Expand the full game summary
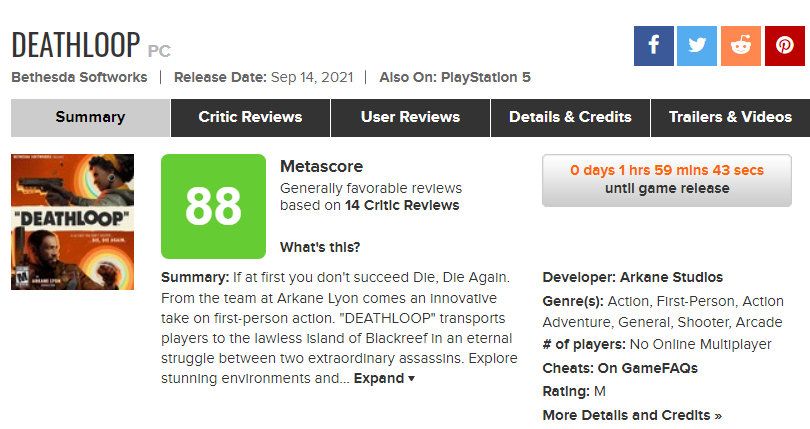Image resolution: width=810 pixels, height=429 pixels. pyautogui.click(x=384, y=378)
